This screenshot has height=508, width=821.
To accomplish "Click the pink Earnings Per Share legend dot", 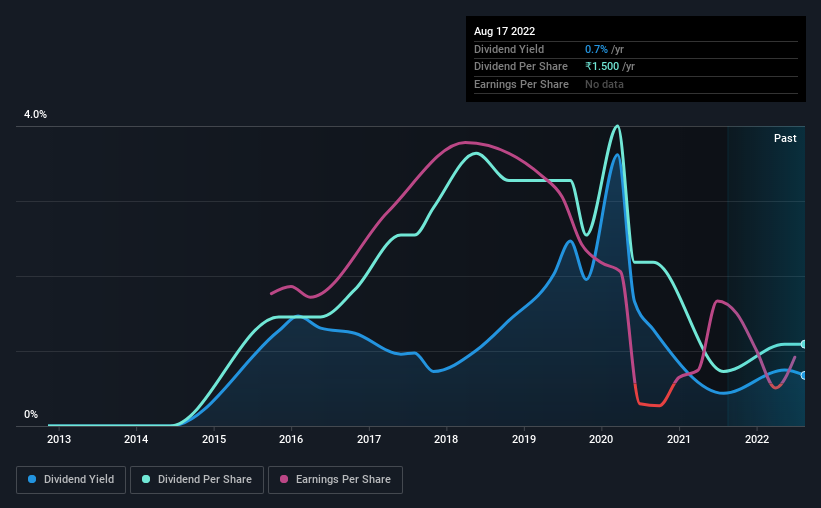I will [284, 479].
